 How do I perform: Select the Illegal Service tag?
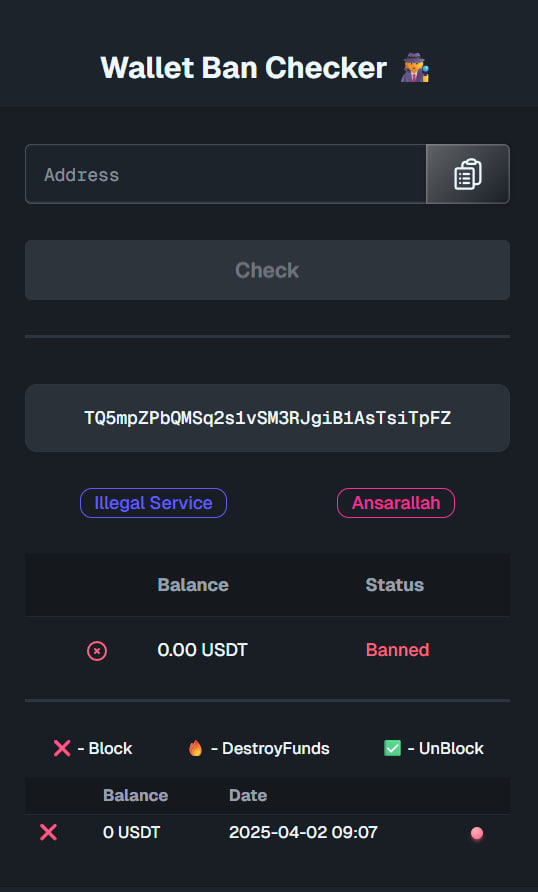(x=154, y=503)
